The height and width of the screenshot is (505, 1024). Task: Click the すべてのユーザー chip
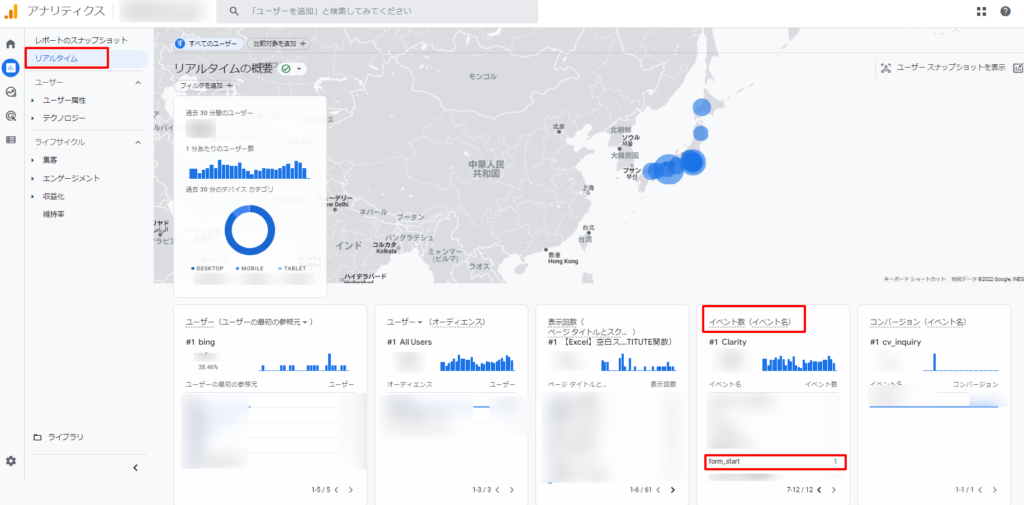pyautogui.click(x=209, y=44)
